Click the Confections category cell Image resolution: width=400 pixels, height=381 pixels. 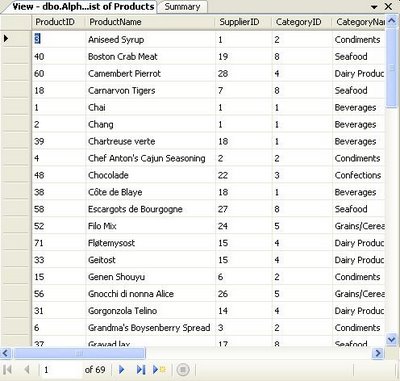point(359,175)
